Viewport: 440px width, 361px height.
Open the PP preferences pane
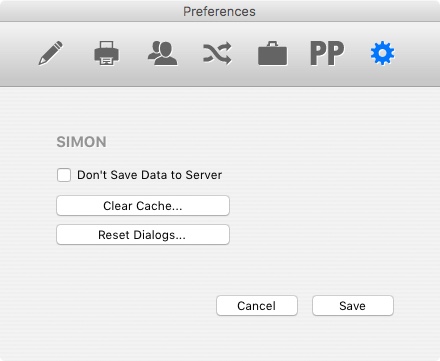327,53
